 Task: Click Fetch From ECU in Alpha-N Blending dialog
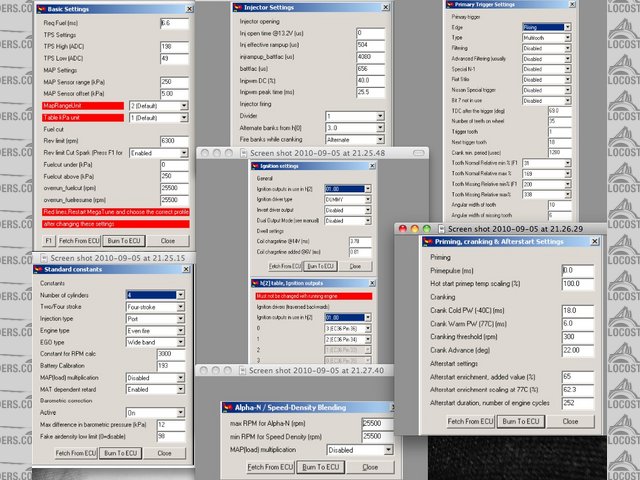[x=270, y=467]
